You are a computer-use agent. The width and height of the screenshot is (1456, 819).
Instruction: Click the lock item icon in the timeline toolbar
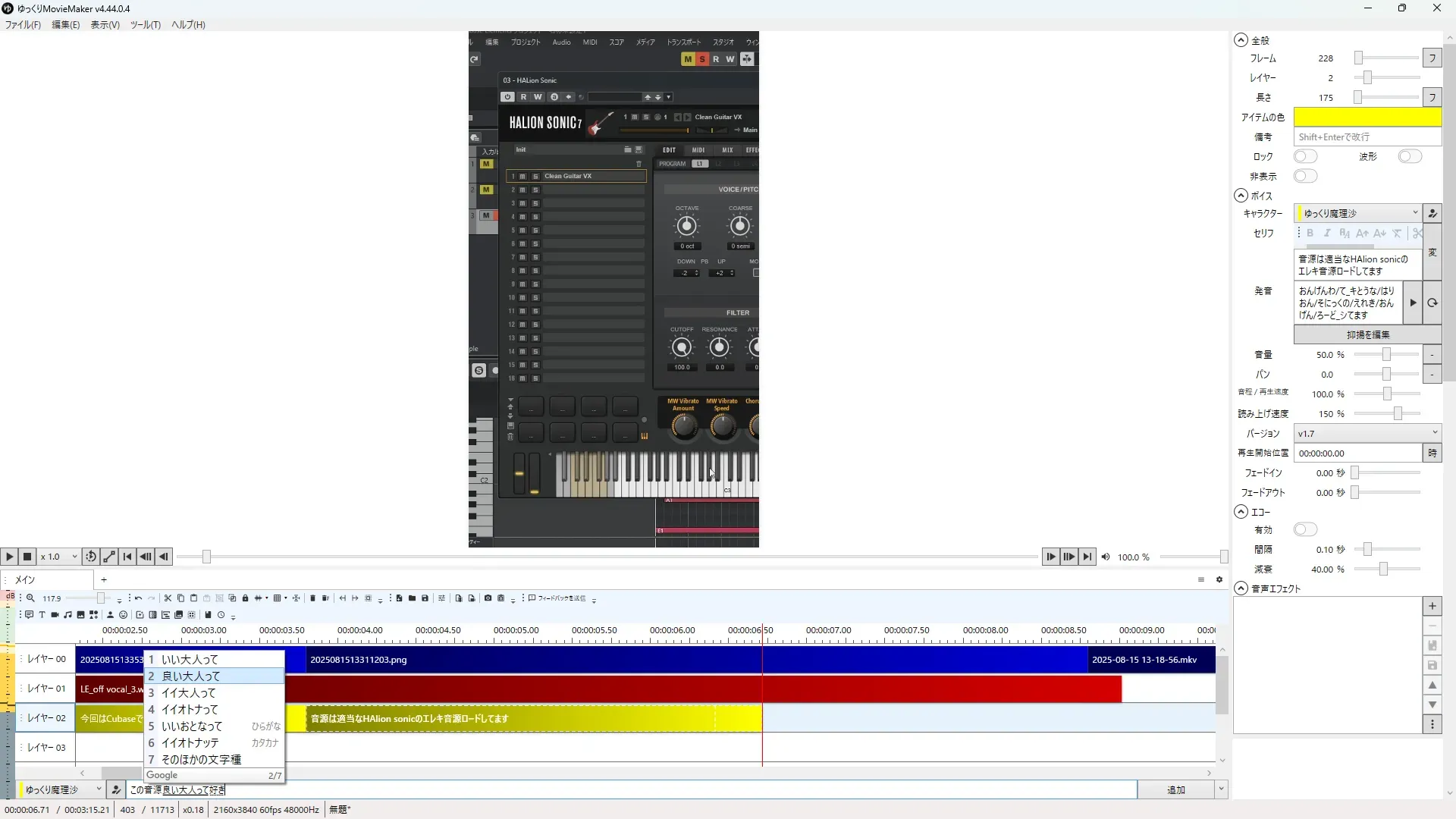pos(245,598)
